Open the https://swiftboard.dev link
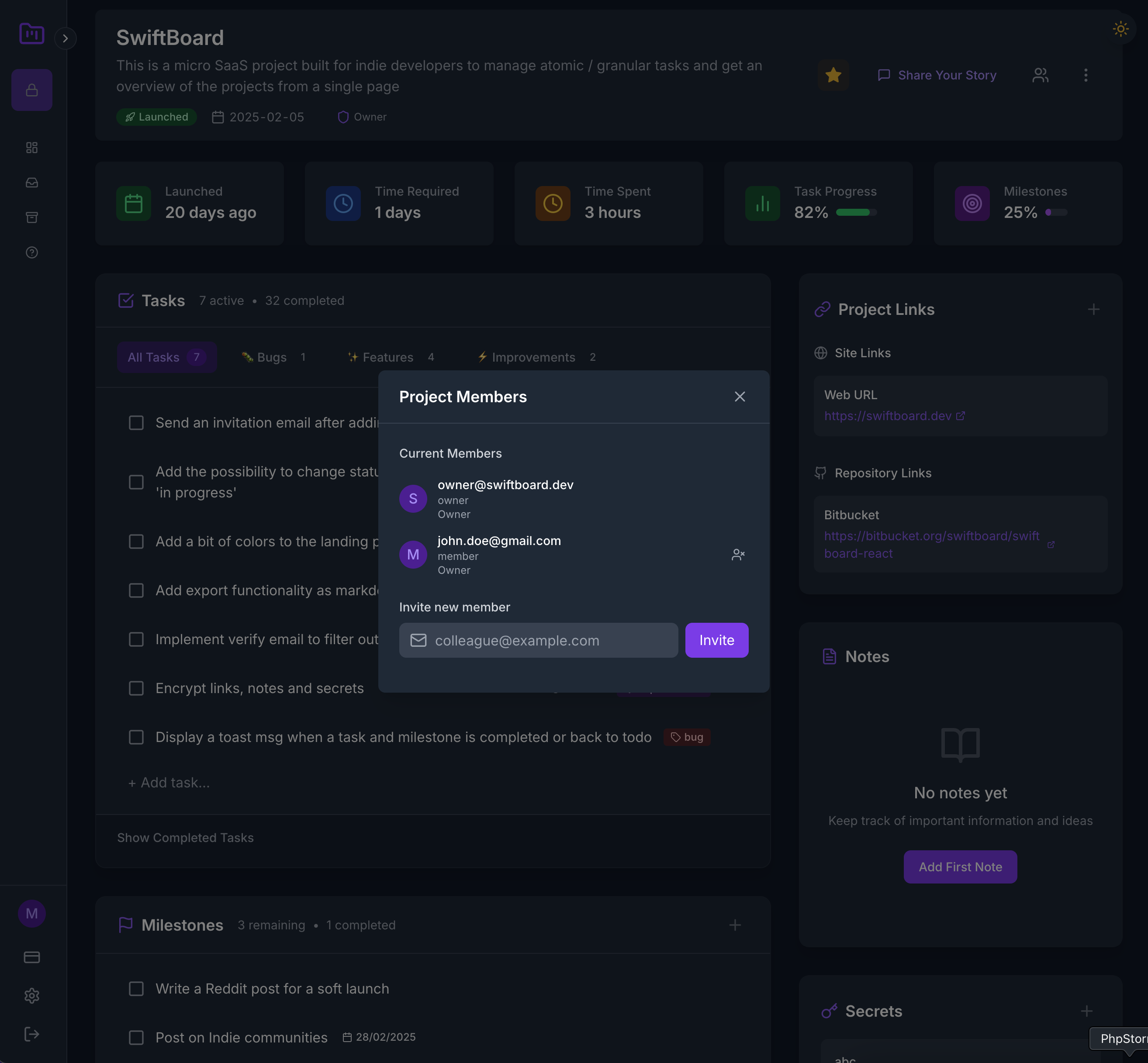 pyautogui.click(x=895, y=416)
